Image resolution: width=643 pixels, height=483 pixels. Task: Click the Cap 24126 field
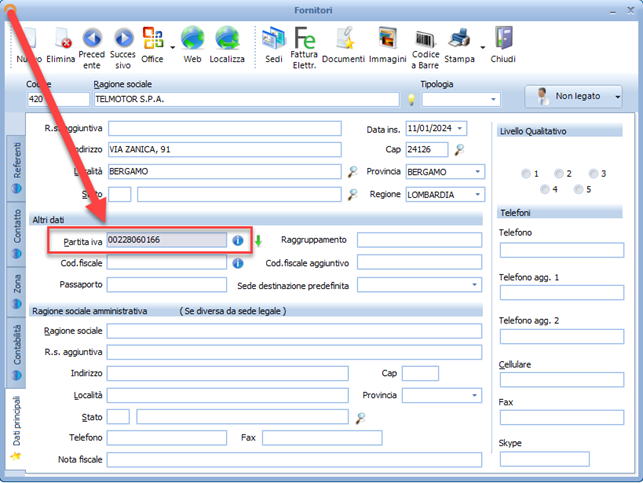coord(427,150)
